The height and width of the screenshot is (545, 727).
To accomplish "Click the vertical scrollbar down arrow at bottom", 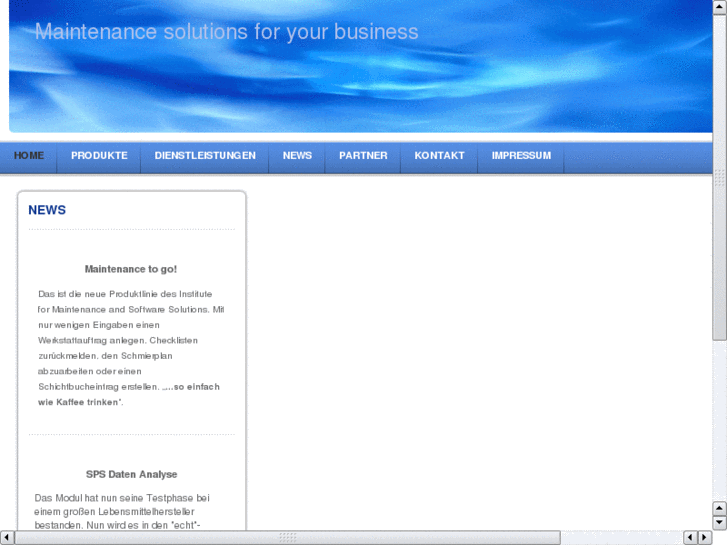I will [x=720, y=523].
